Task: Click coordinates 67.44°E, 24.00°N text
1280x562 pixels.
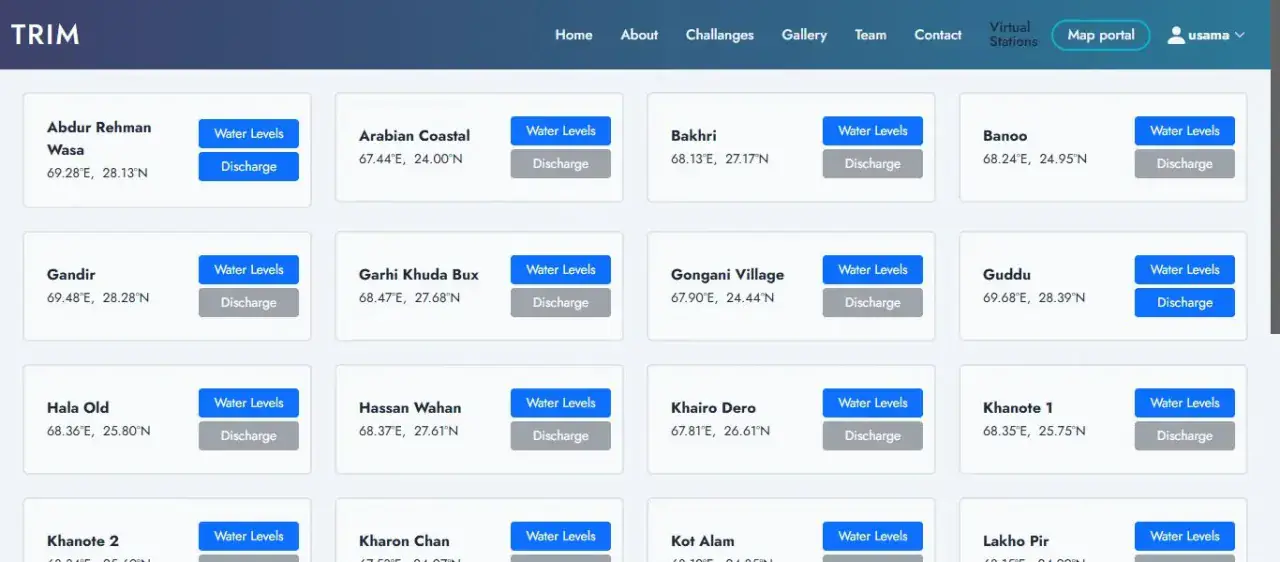Action: point(411,159)
